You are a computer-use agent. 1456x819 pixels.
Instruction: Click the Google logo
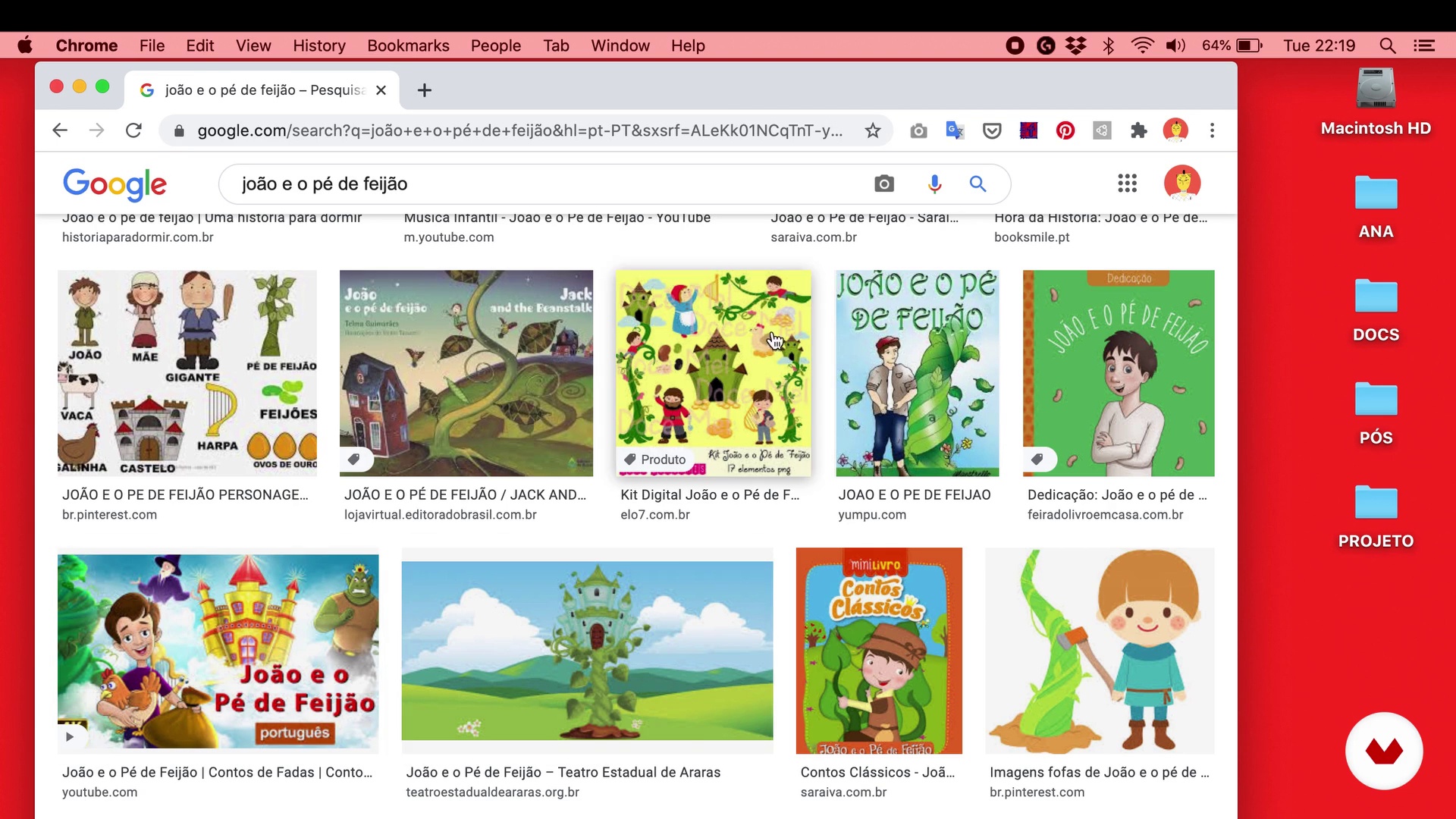click(x=115, y=184)
